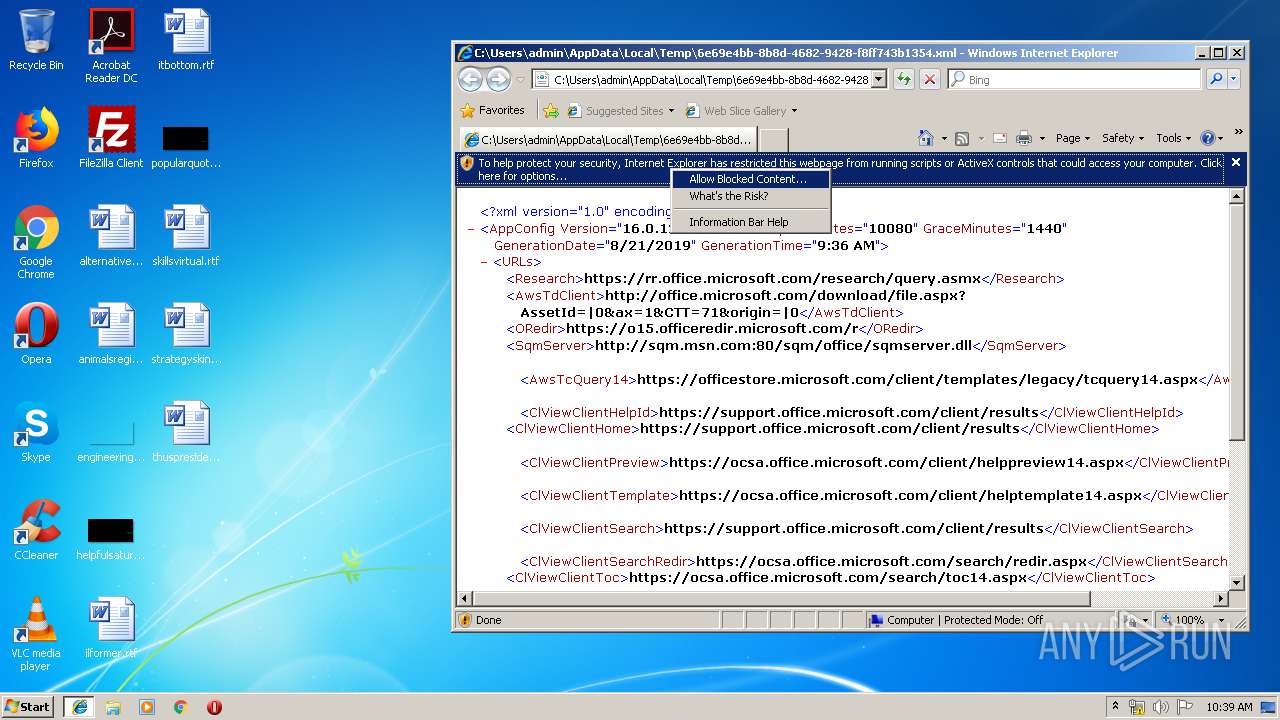Click the vertical scrollbar thumb
This screenshot has height=720, width=1280.
[1236, 322]
